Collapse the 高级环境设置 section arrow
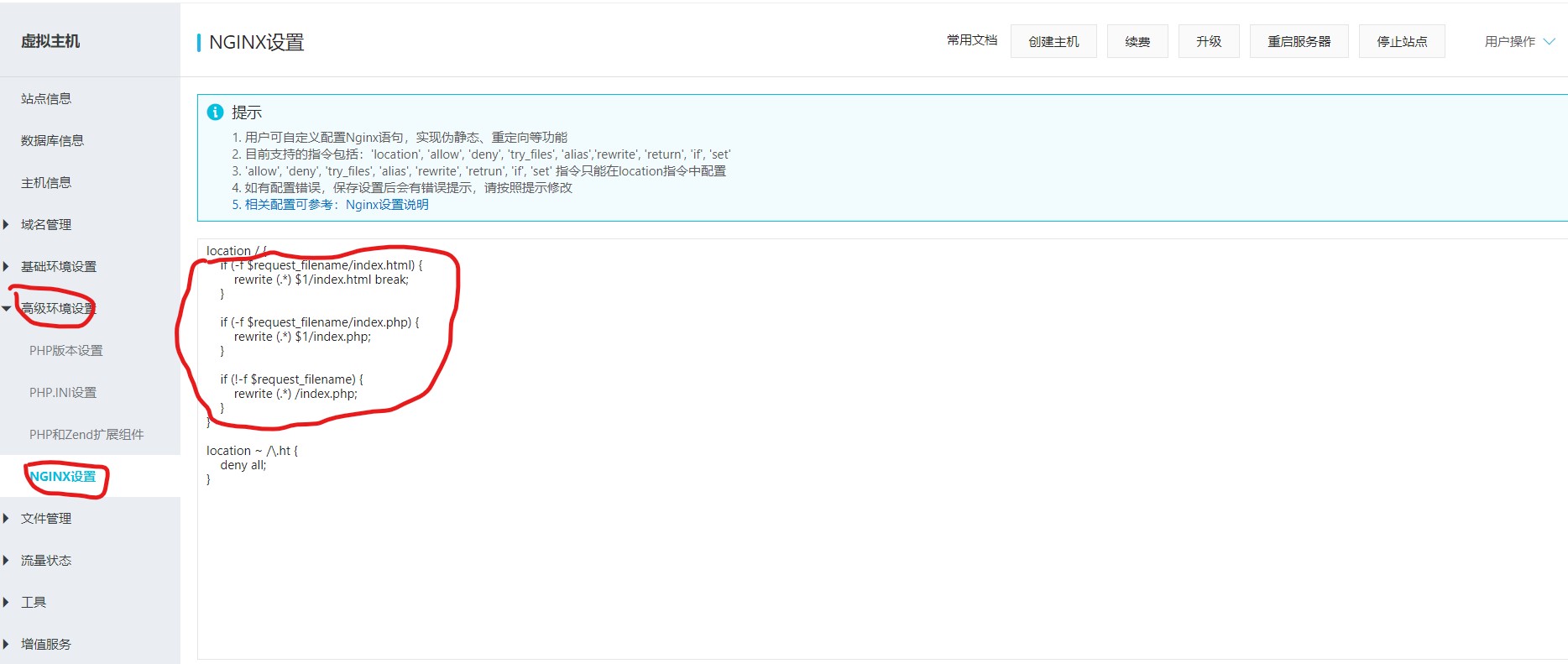This screenshot has height=664, width=1568. tap(6, 308)
